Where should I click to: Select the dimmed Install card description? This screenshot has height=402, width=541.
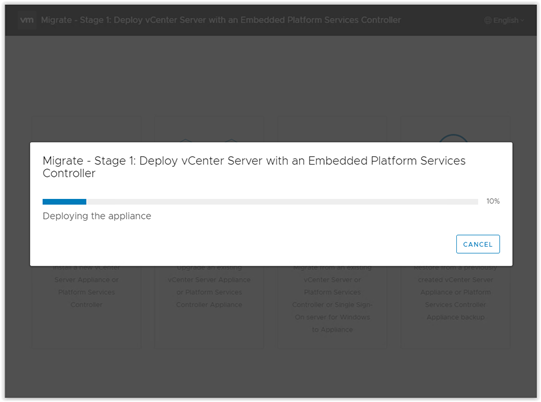(86, 286)
